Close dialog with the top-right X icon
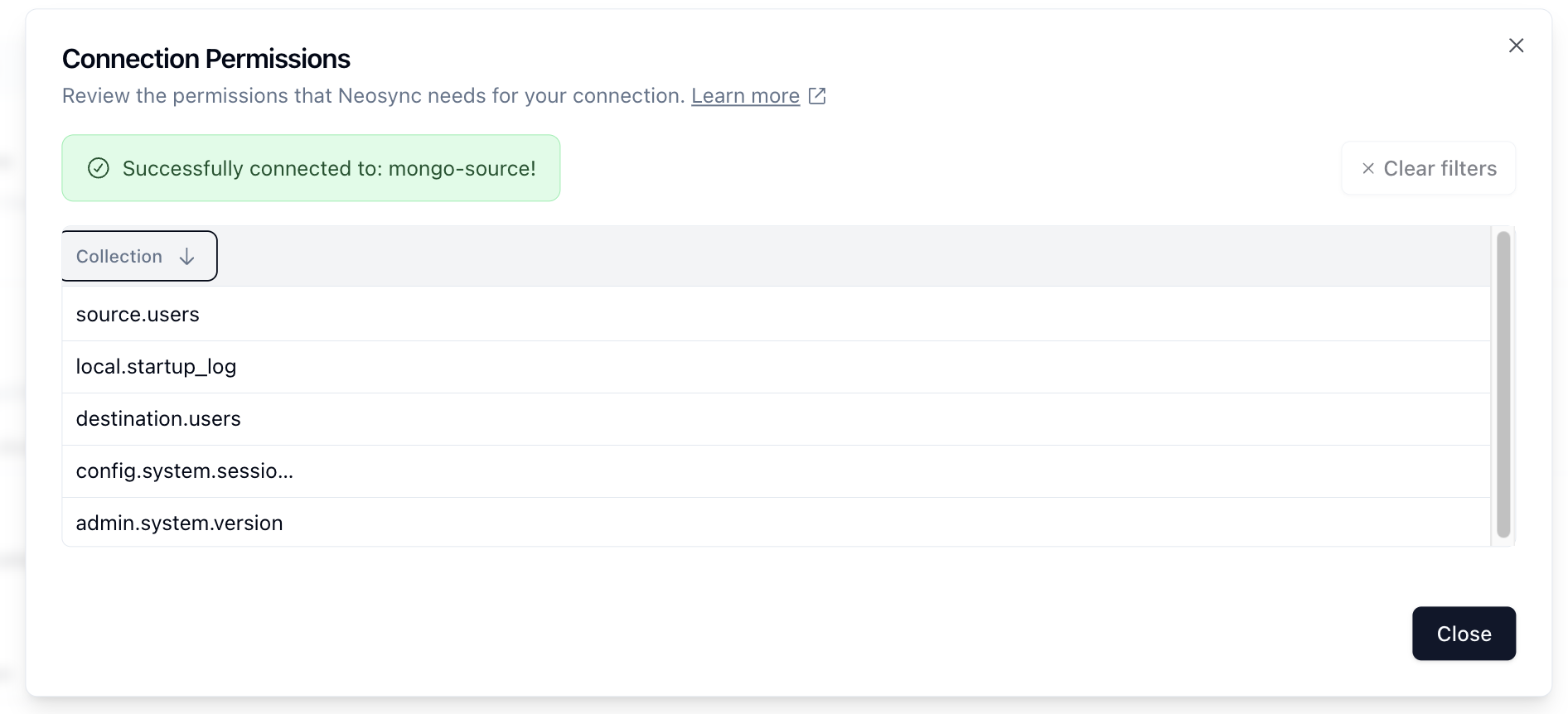Viewport: 1568px width, 714px height. coord(1516,46)
